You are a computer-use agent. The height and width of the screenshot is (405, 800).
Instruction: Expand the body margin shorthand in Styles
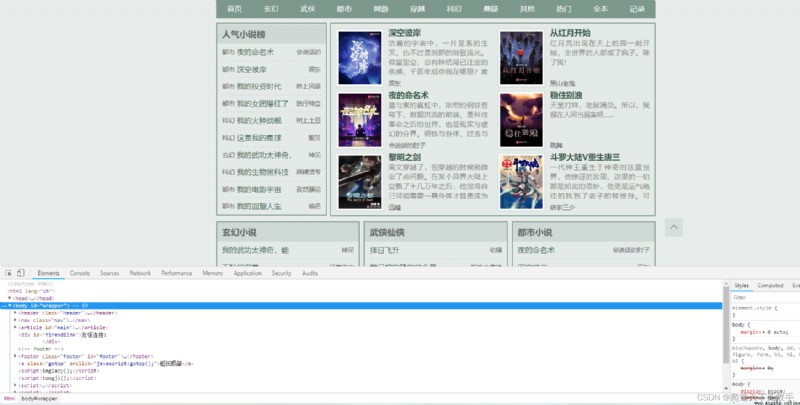[763, 332]
